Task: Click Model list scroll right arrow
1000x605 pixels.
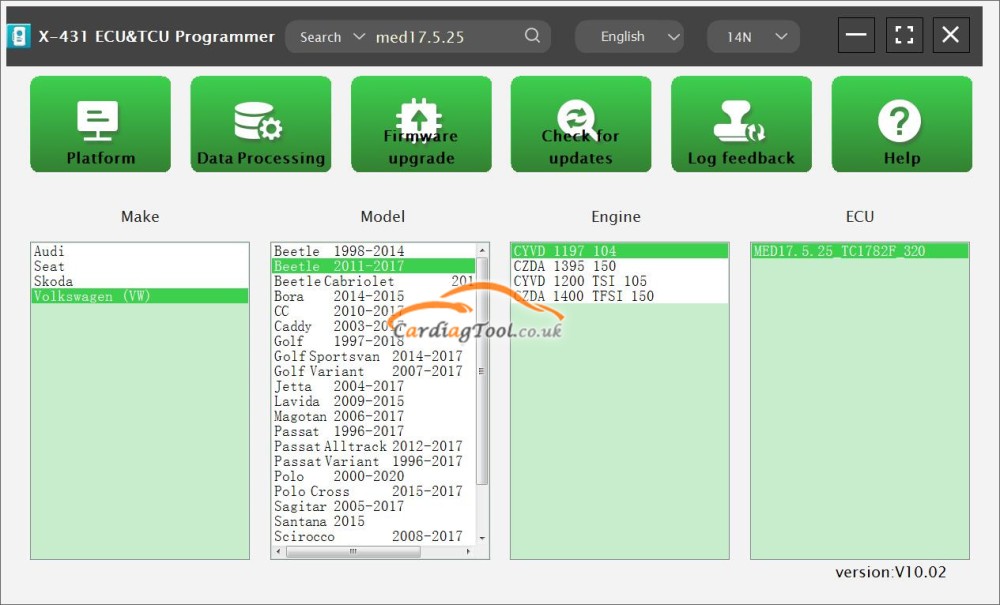Action: click(x=469, y=551)
